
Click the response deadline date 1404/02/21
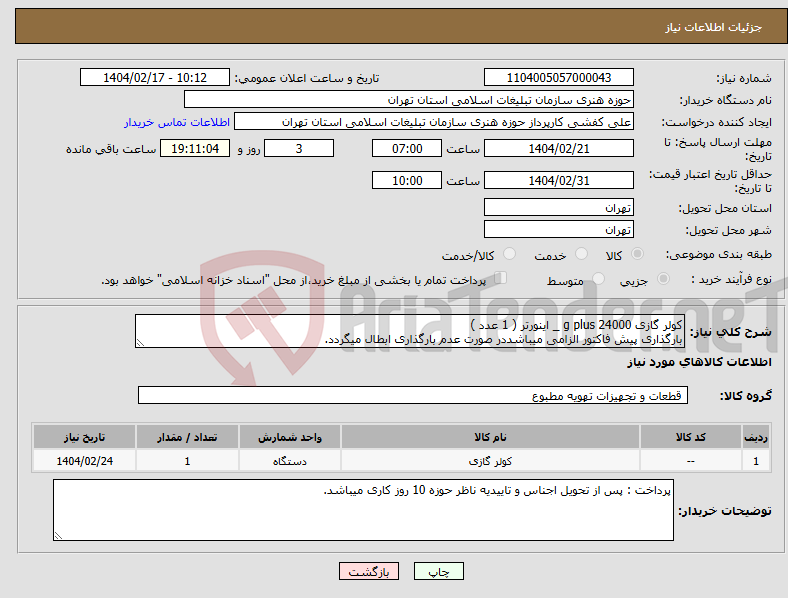(558, 148)
